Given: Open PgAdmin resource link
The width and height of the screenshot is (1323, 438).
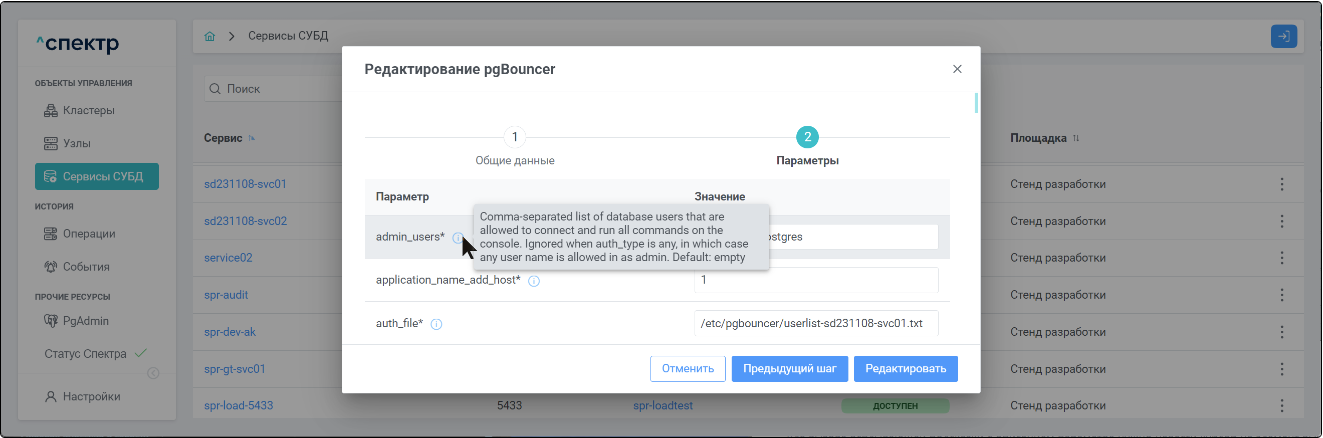Looking at the screenshot, I should [x=76, y=321].
